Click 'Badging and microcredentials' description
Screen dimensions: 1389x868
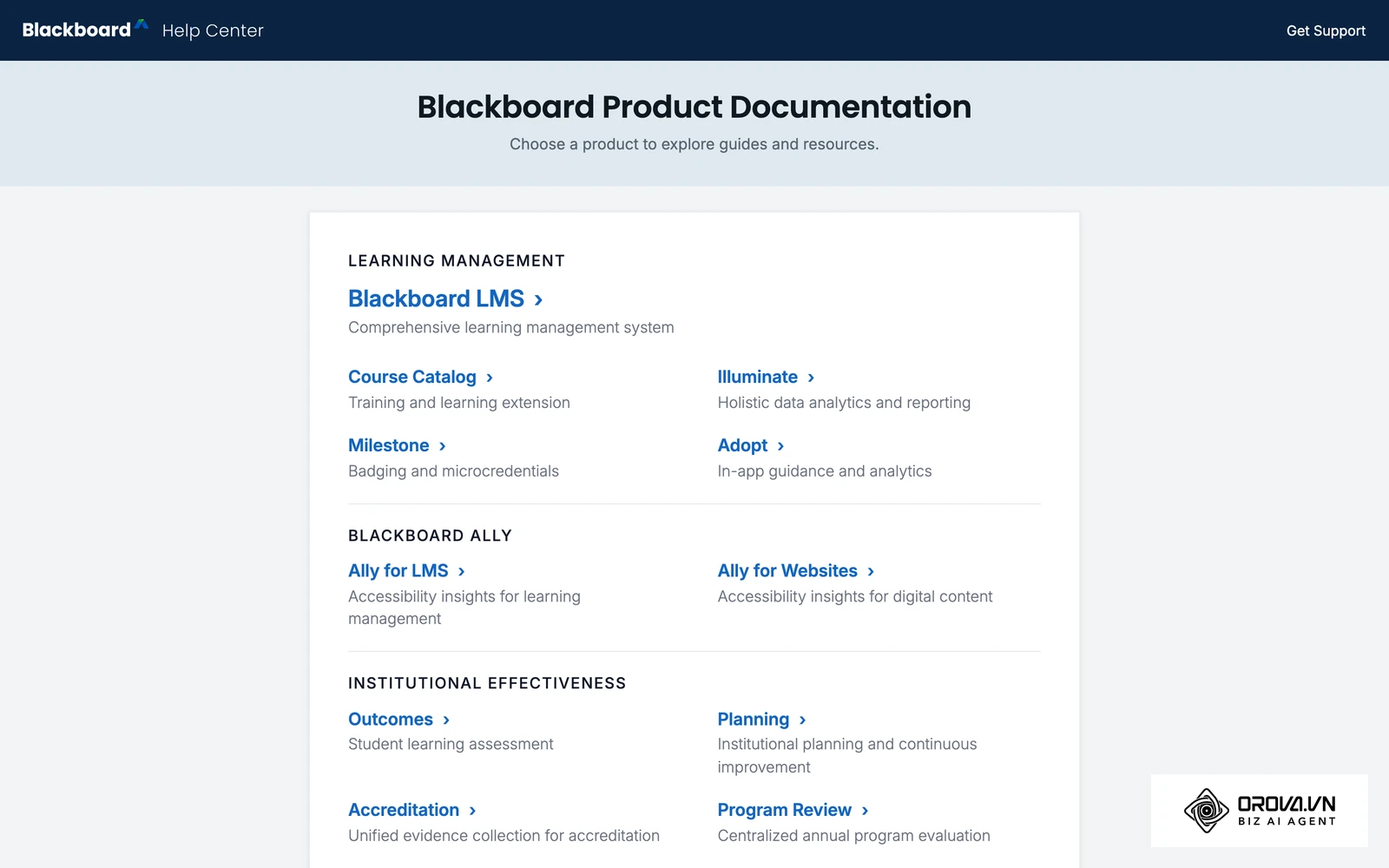click(x=453, y=471)
